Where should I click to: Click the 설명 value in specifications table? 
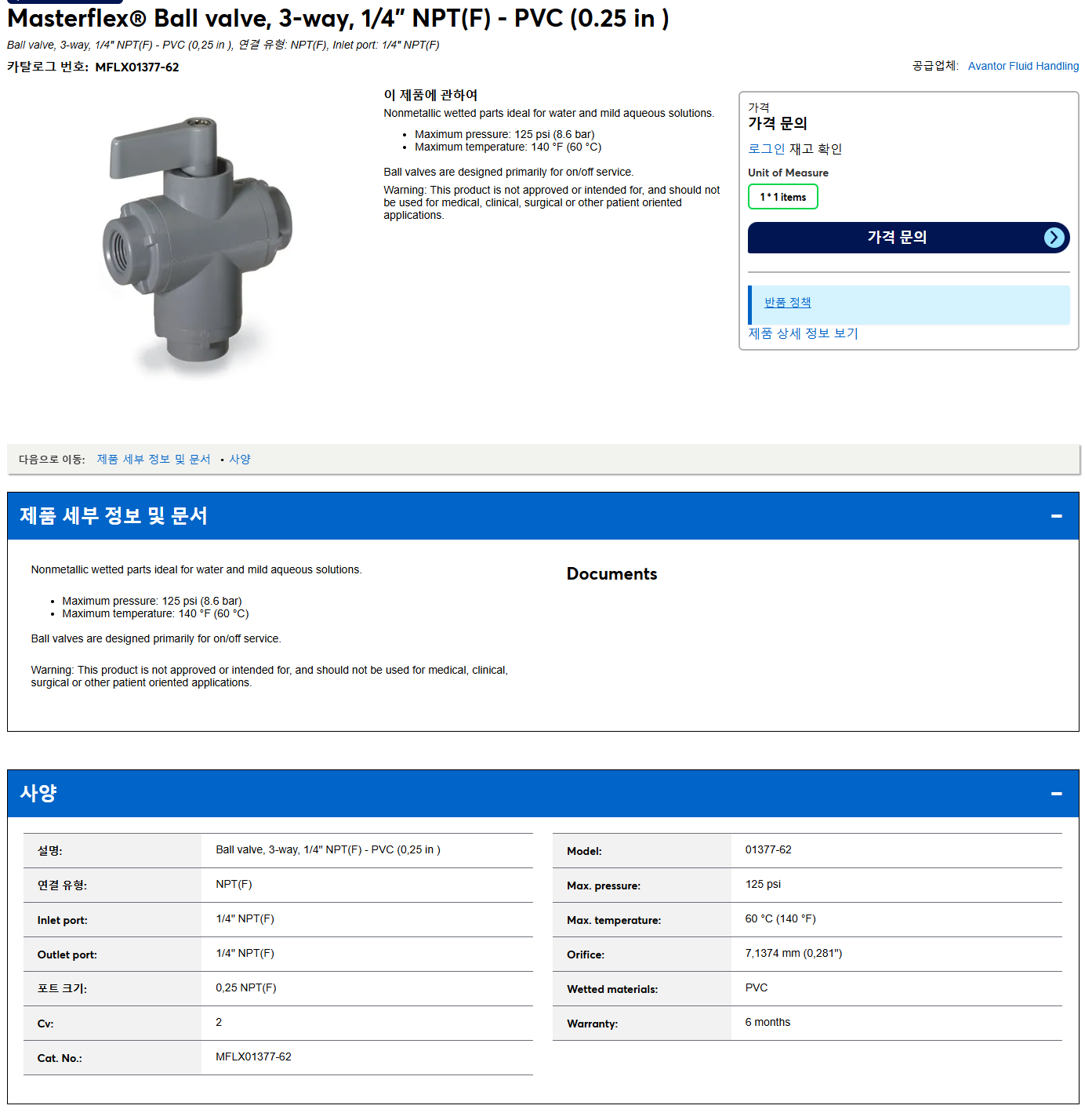[x=328, y=849]
